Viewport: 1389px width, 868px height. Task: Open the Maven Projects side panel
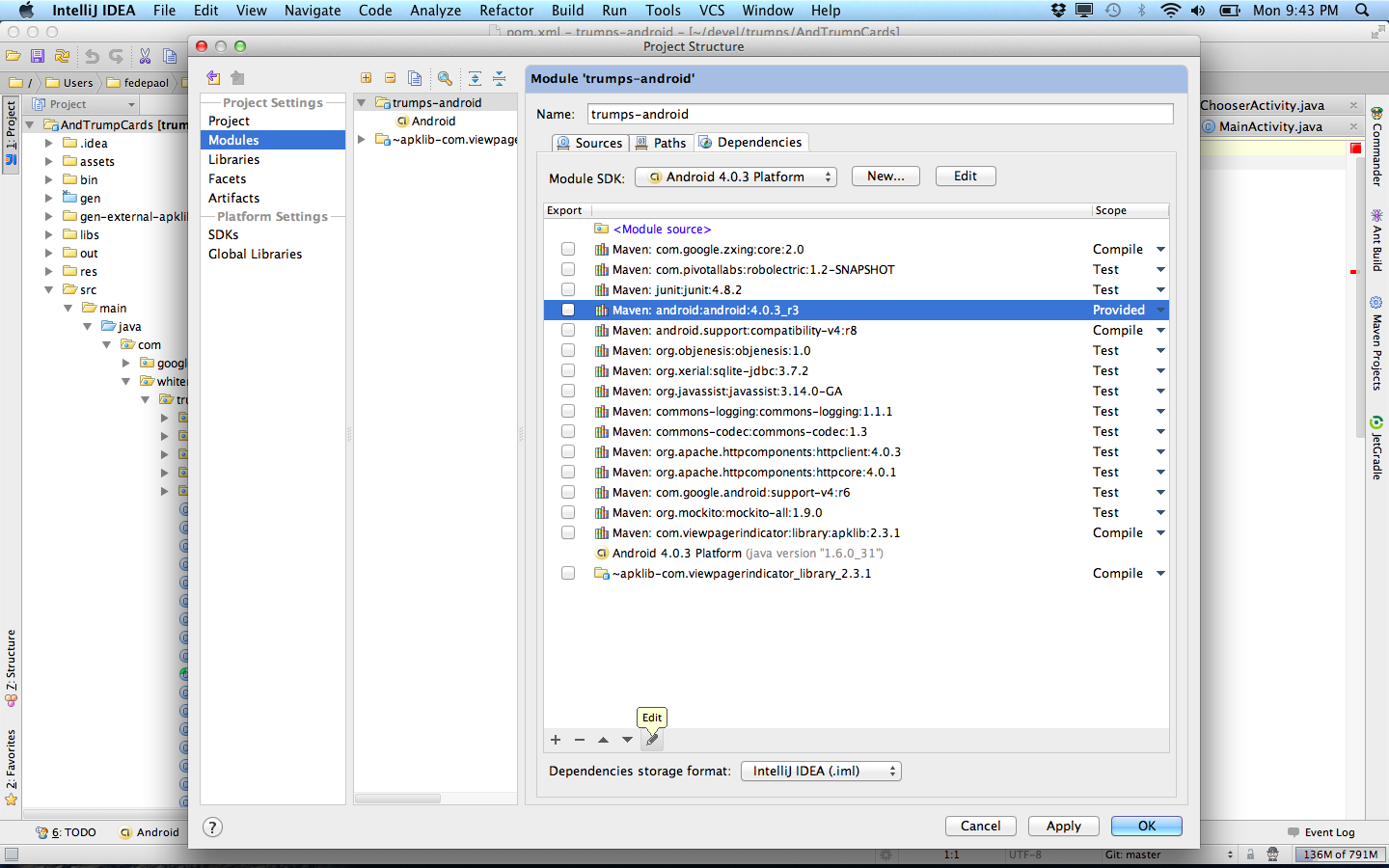pyautogui.click(x=1376, y=343)
